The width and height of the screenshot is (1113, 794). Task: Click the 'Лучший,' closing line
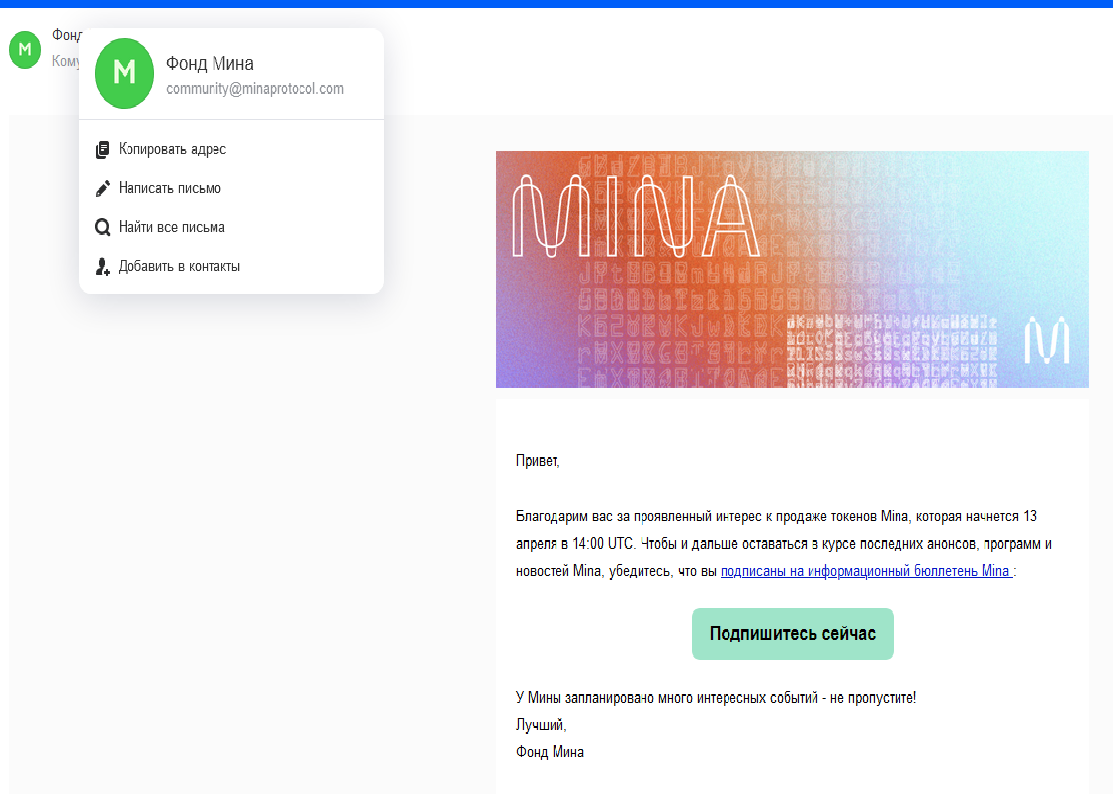541,725
